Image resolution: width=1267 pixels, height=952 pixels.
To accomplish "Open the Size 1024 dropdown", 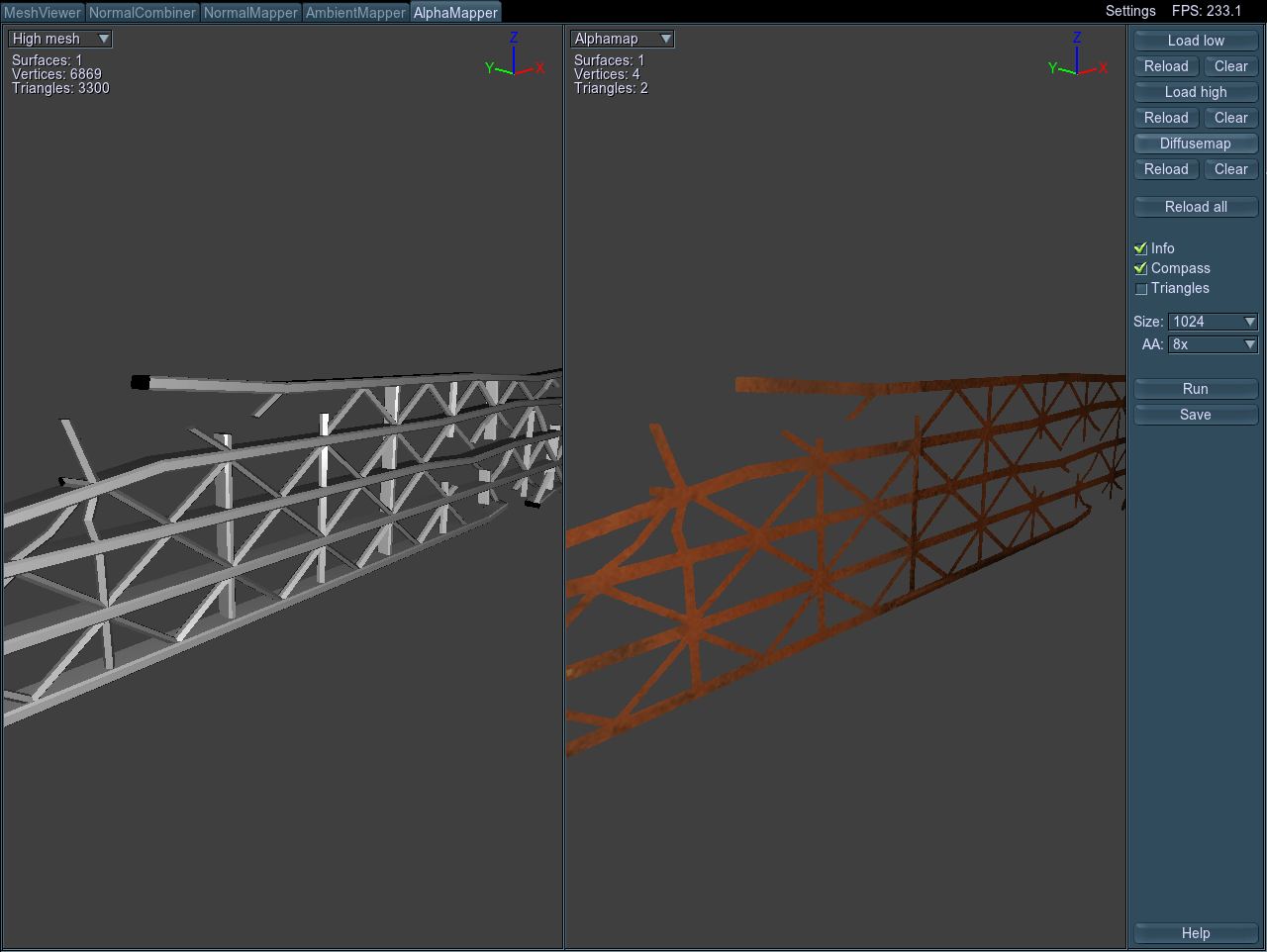I will 1213,322.
